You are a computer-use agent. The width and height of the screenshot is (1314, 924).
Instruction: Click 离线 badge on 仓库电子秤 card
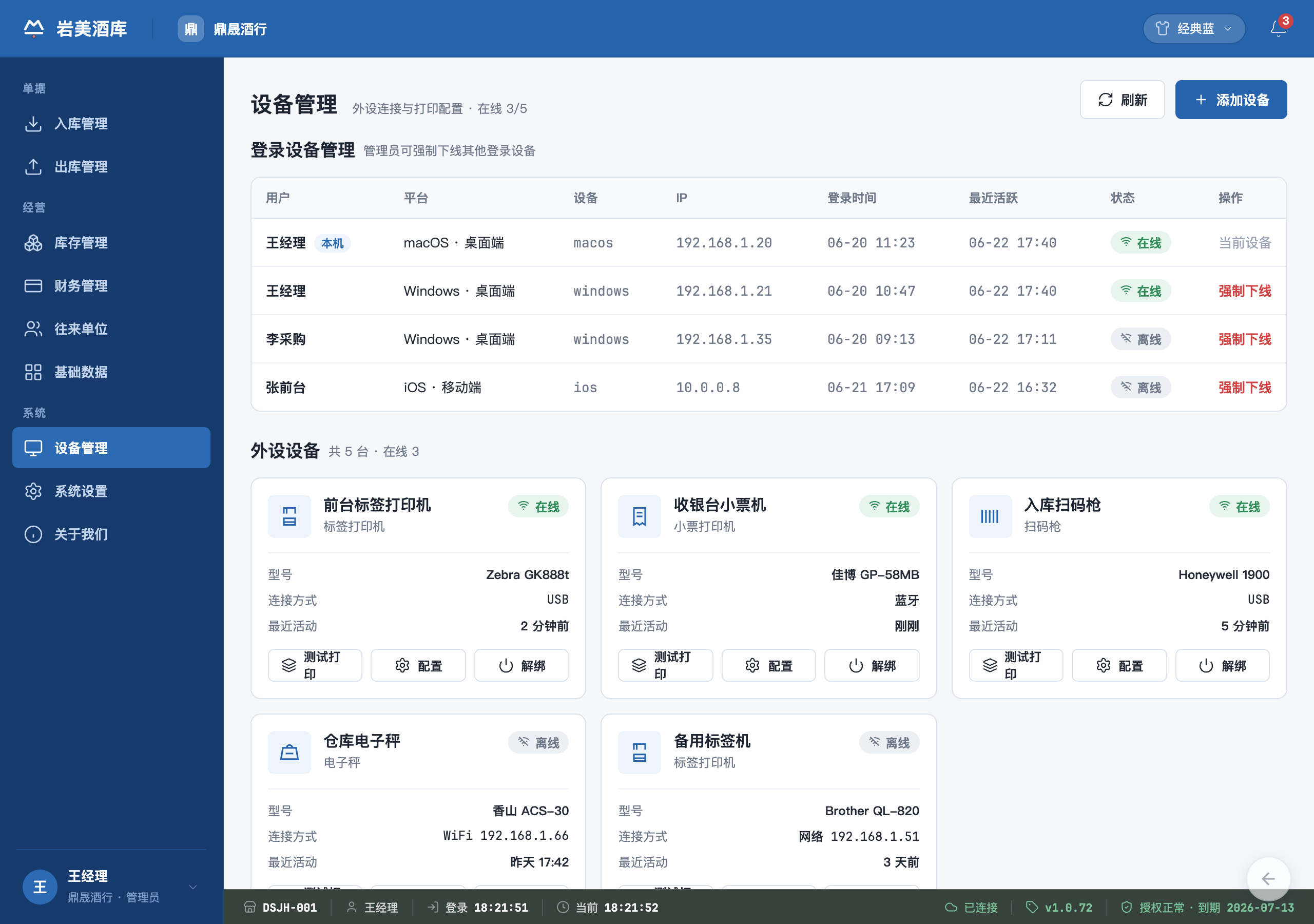(538, 742)
